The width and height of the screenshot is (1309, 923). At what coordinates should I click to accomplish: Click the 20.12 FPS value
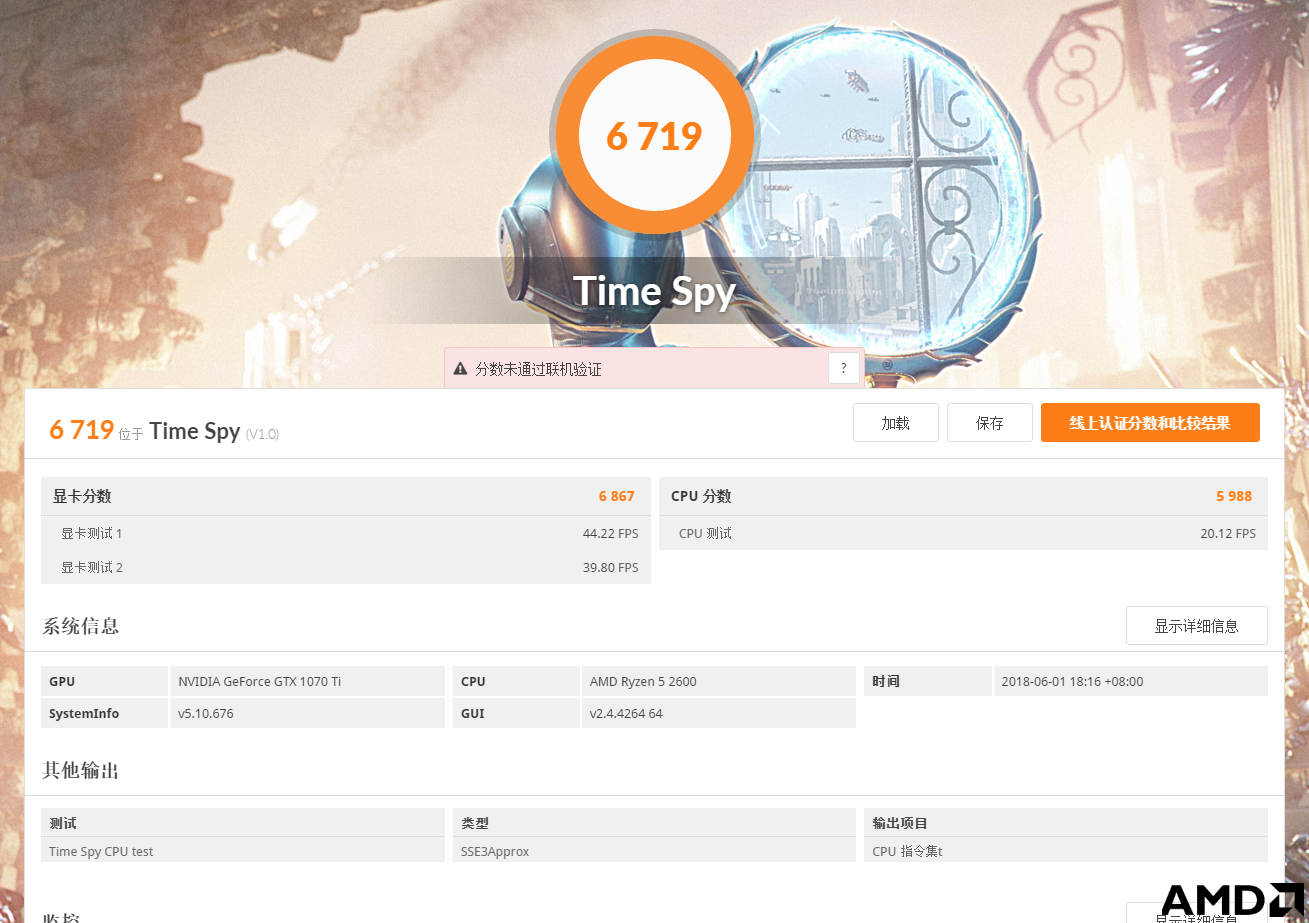pyautogui.click(x=1228, y=534)
